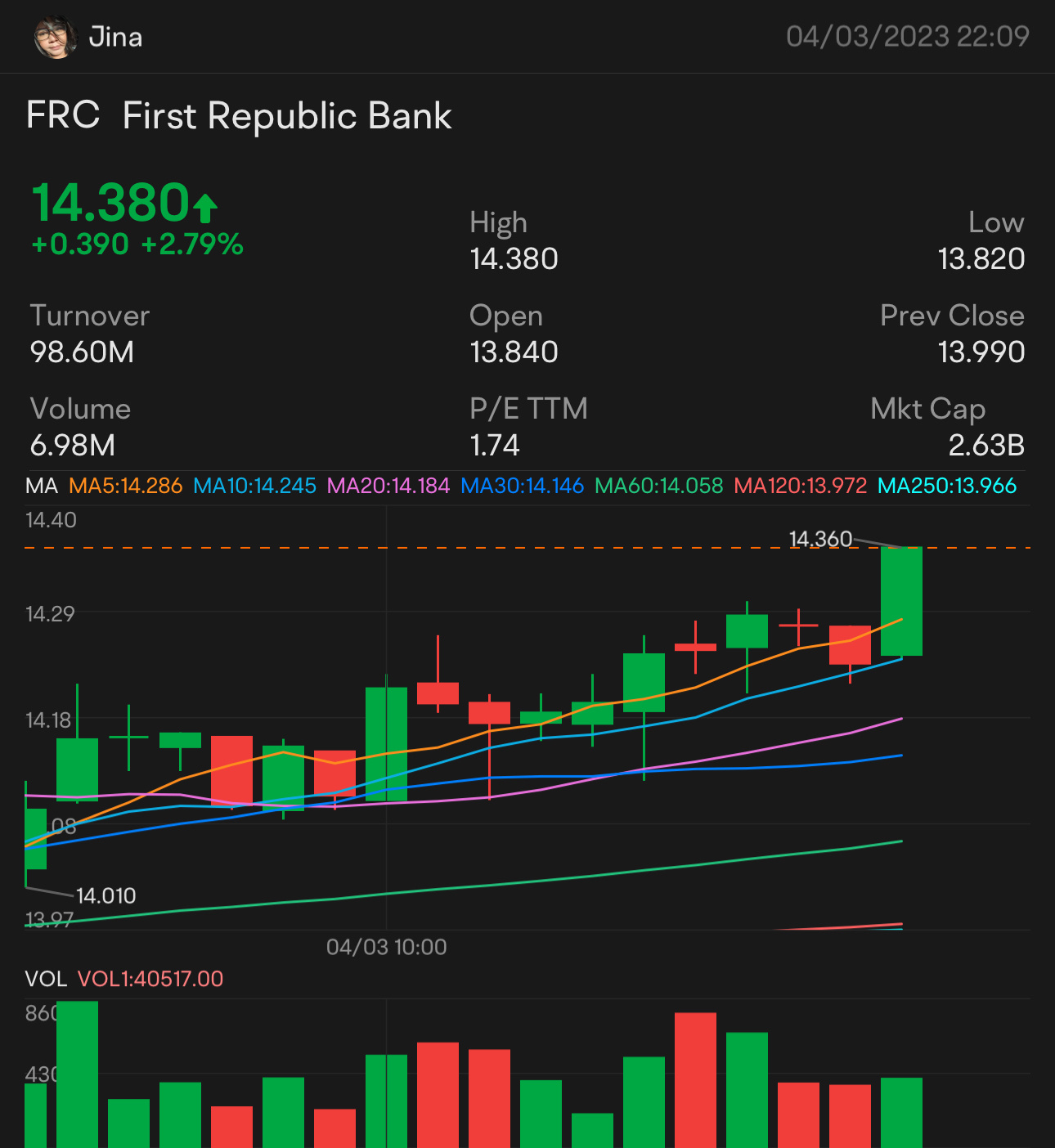Tap the tallest green volume bar
The image size is (1055, 1148).
click(x=78, y=1074)
